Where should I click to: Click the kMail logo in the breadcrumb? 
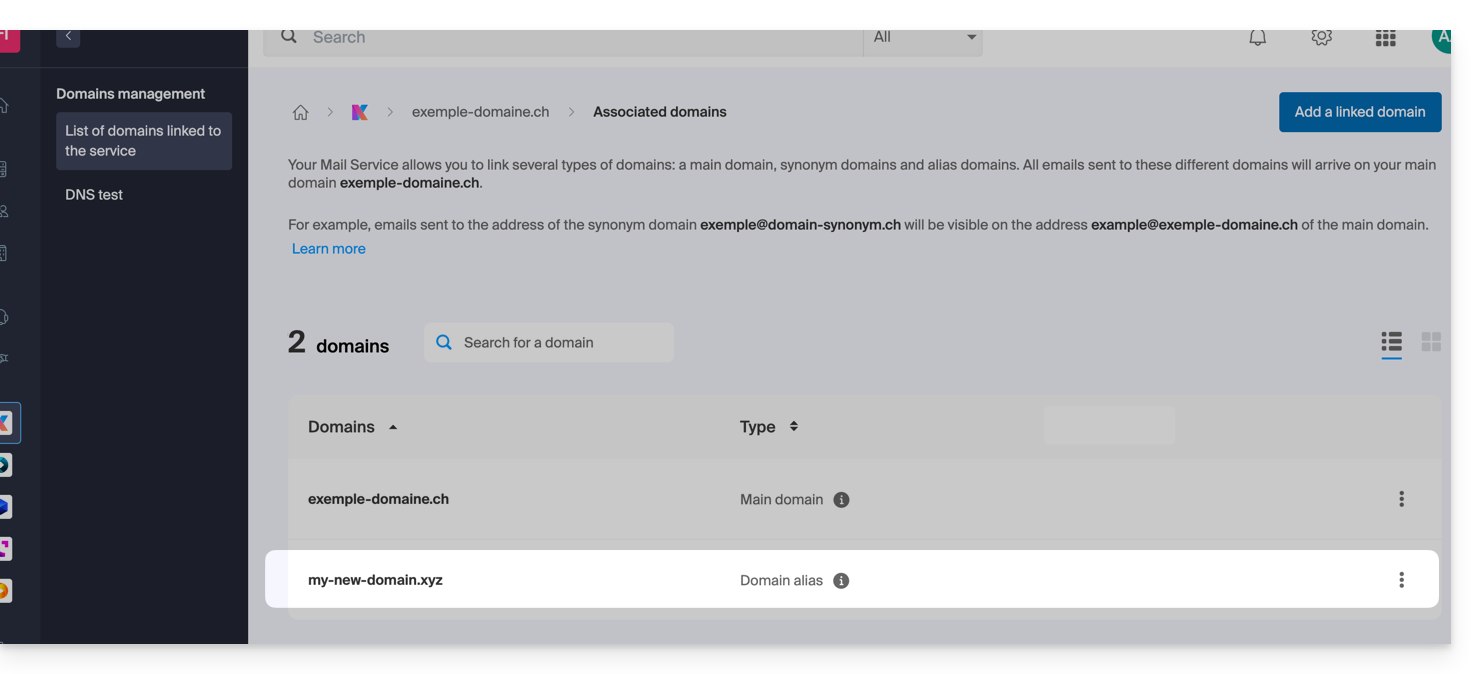pyautogui.click(x=360, y=112)
